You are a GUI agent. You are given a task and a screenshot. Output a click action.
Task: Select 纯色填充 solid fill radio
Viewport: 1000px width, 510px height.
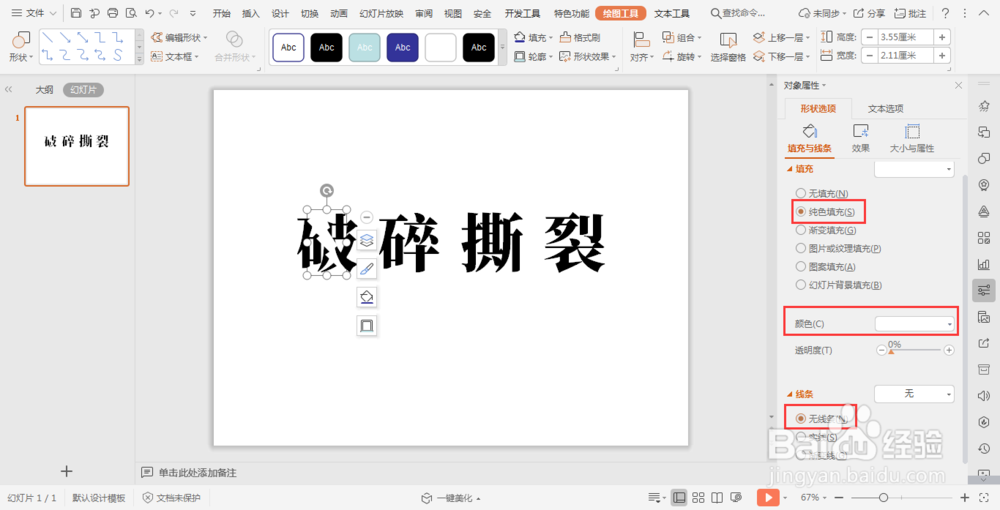click(x=800, y=212)
